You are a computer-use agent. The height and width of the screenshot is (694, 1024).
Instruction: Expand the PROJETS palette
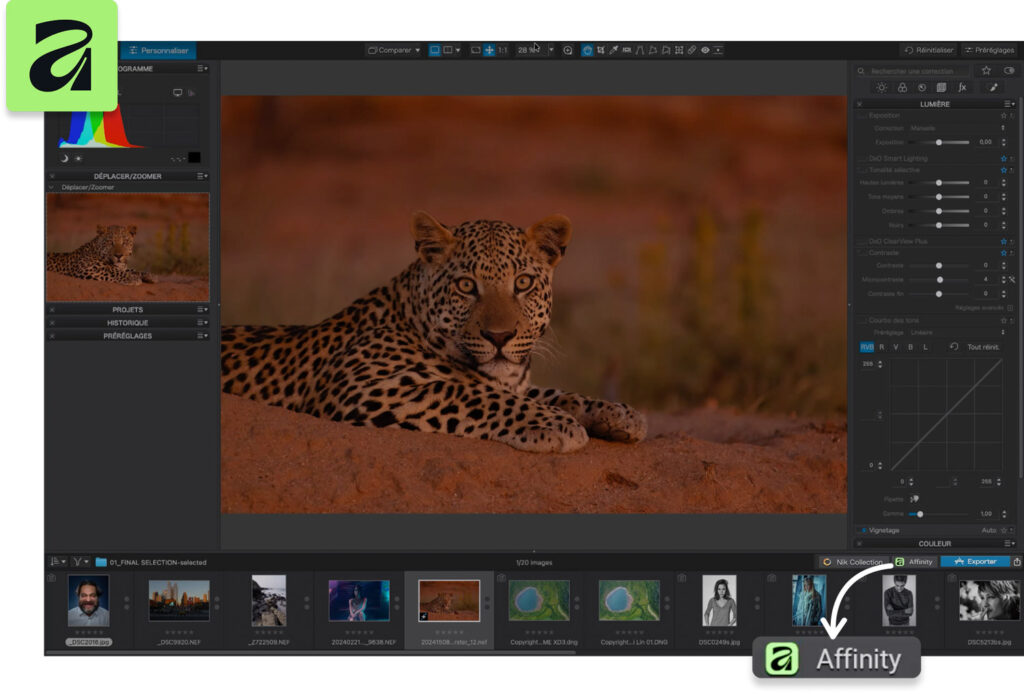pyautogui.click(x=127, y=309)
